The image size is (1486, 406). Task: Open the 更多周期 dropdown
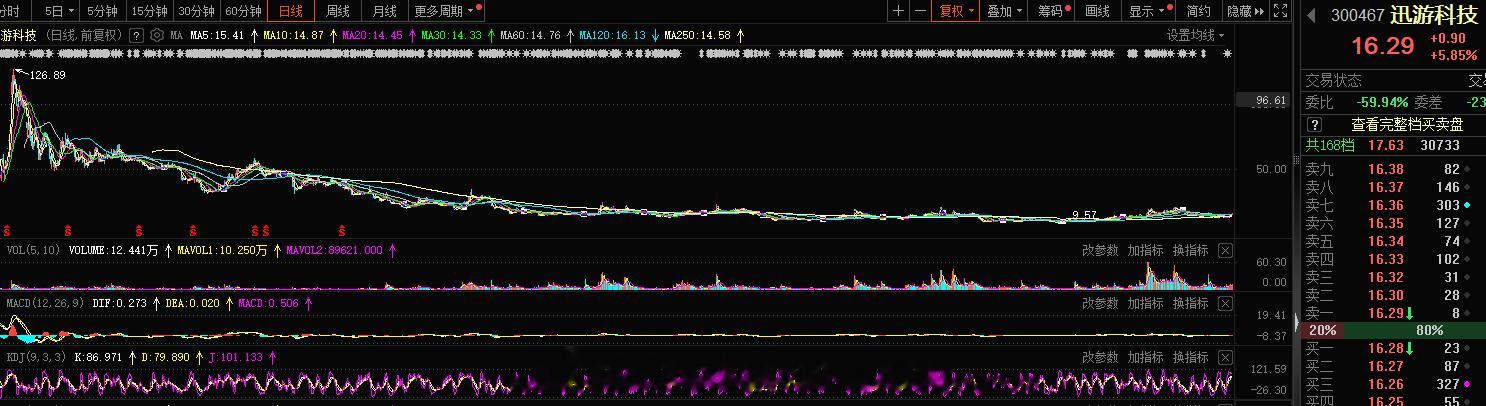click(x=447, y=11)
